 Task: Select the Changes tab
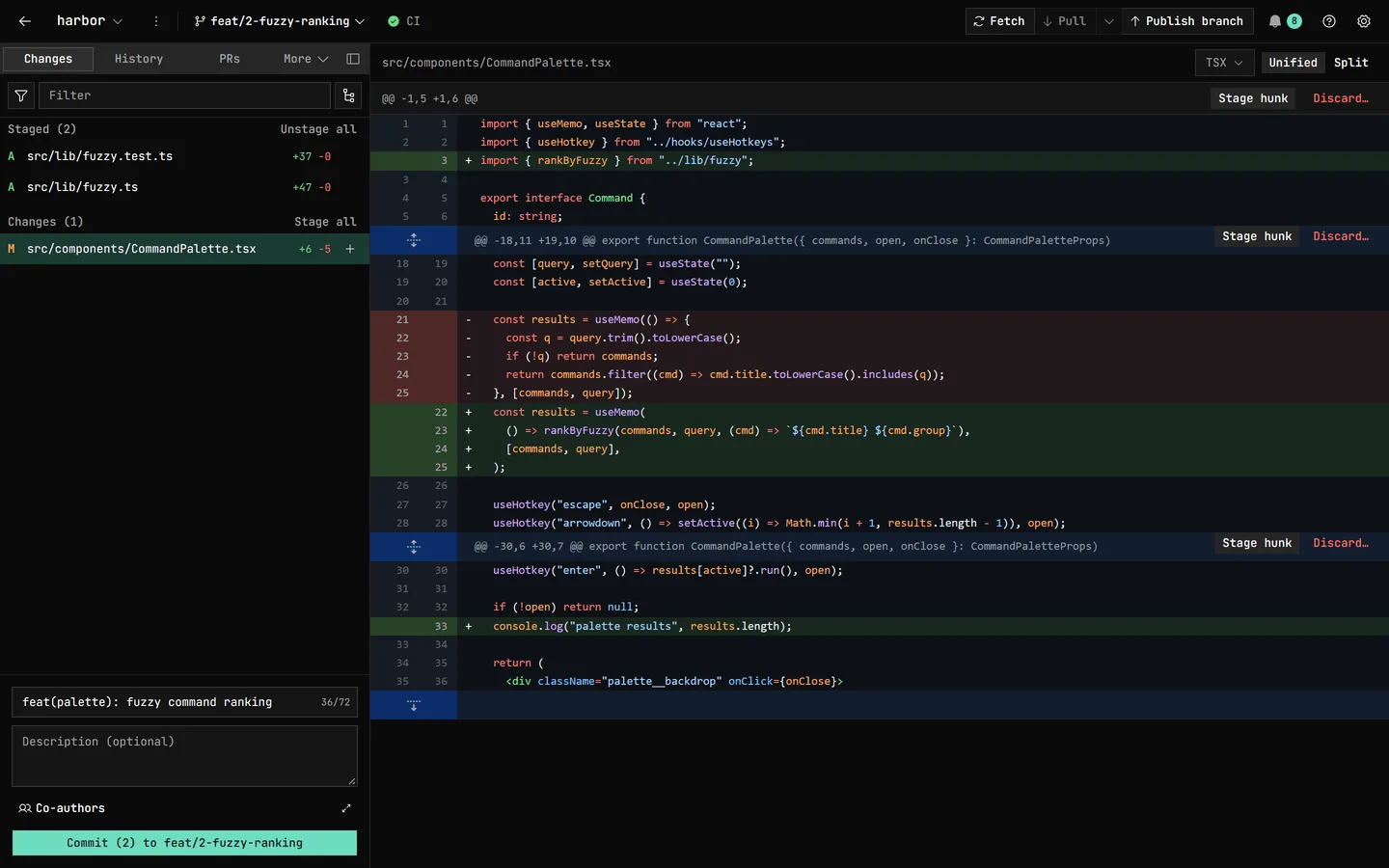(x=48, y=59)
